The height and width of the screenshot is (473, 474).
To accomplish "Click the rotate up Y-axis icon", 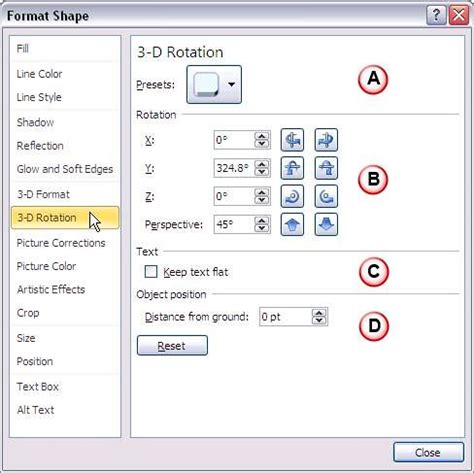I will (292, 168).
